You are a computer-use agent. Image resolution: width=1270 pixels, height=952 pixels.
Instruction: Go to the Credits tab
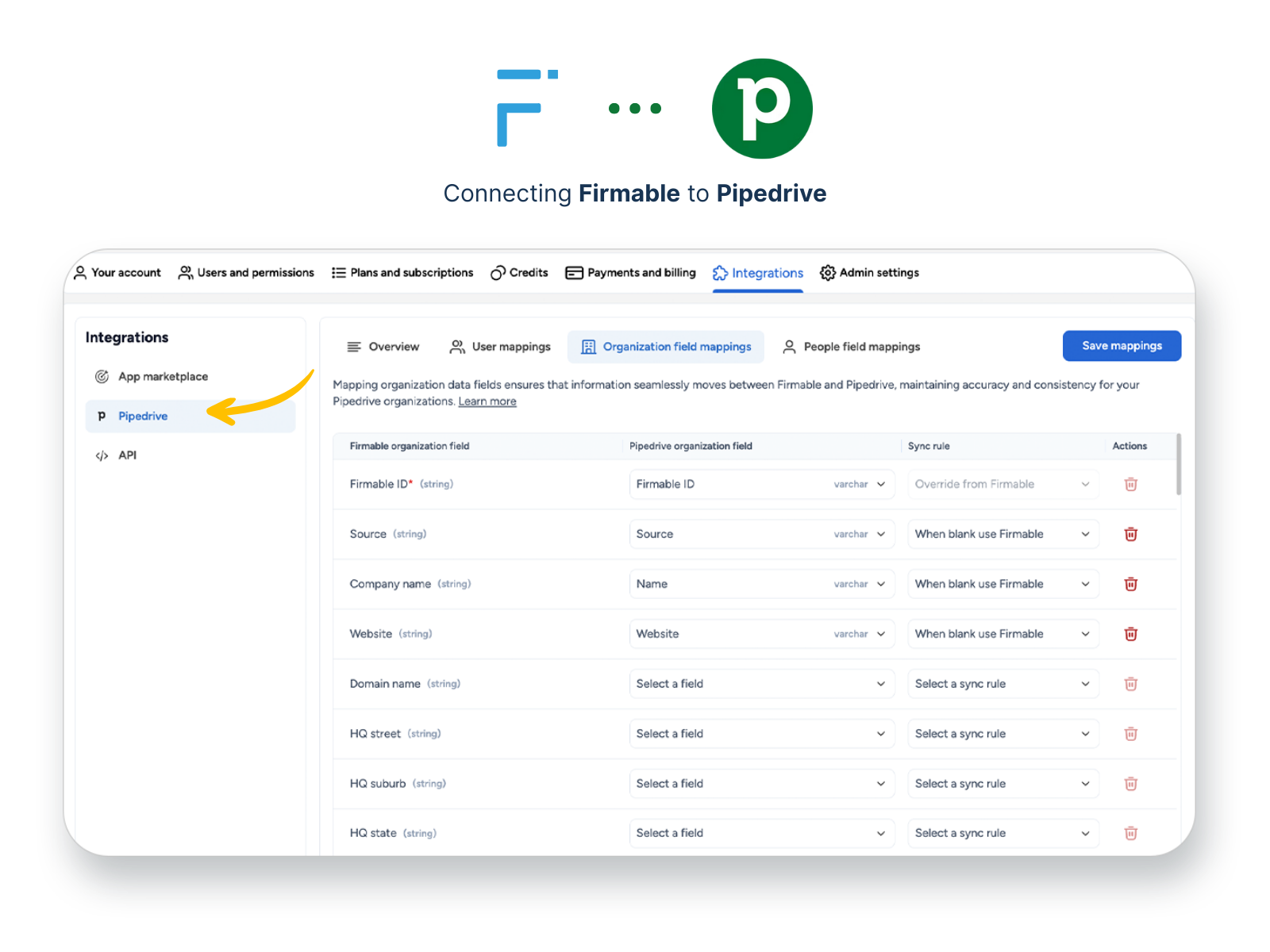(519, 272)
